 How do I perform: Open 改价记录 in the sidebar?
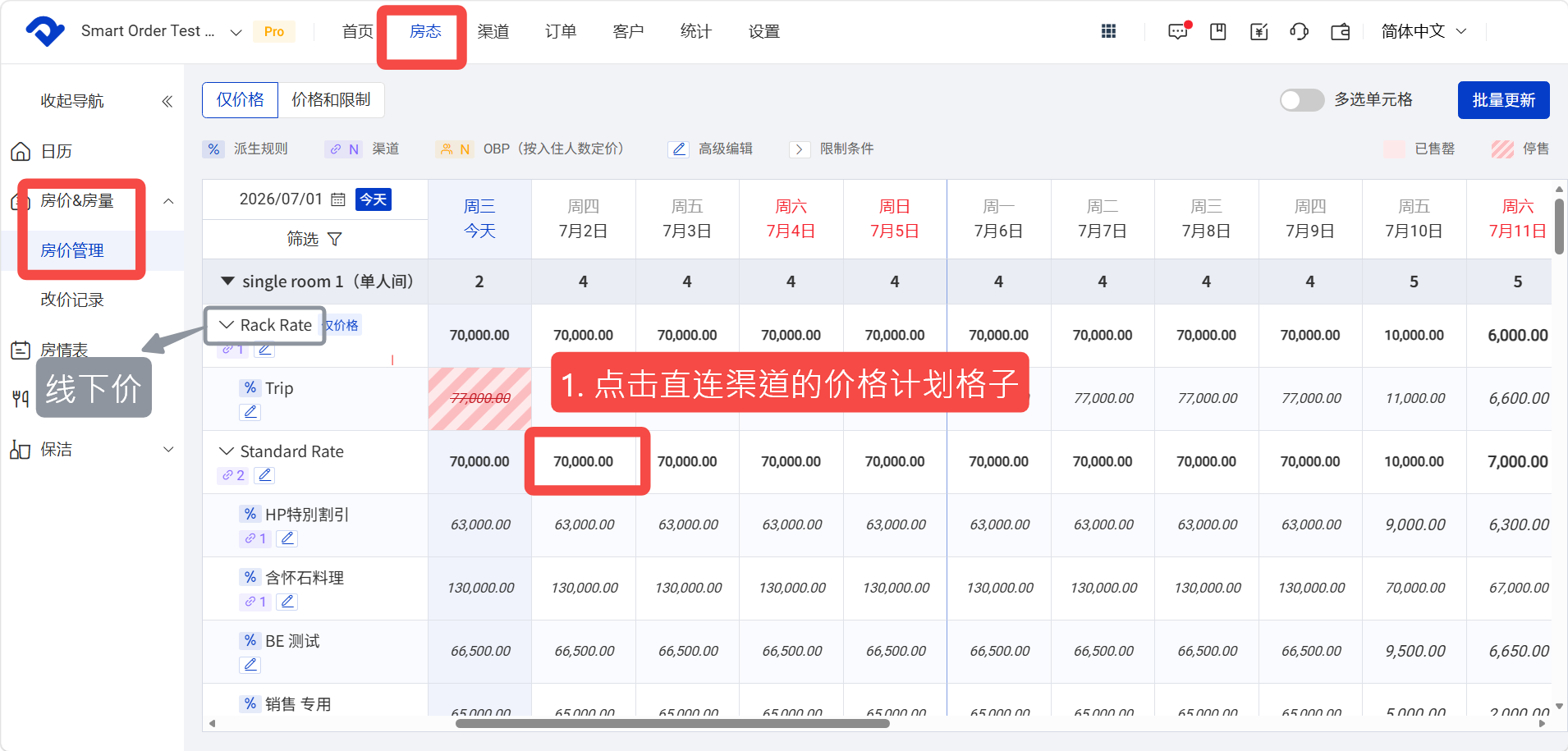(72, 300)
